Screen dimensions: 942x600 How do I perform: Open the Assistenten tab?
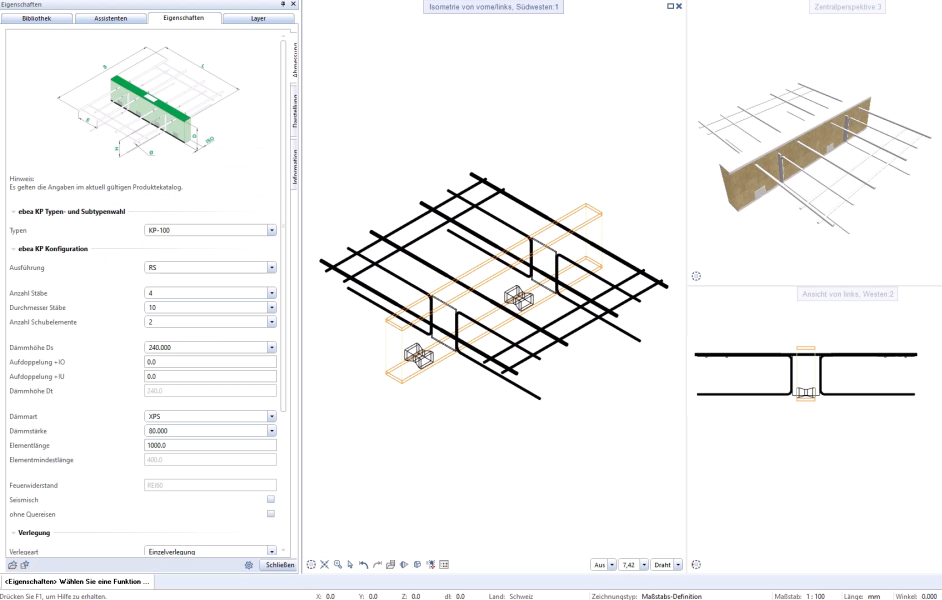point(110,17)
